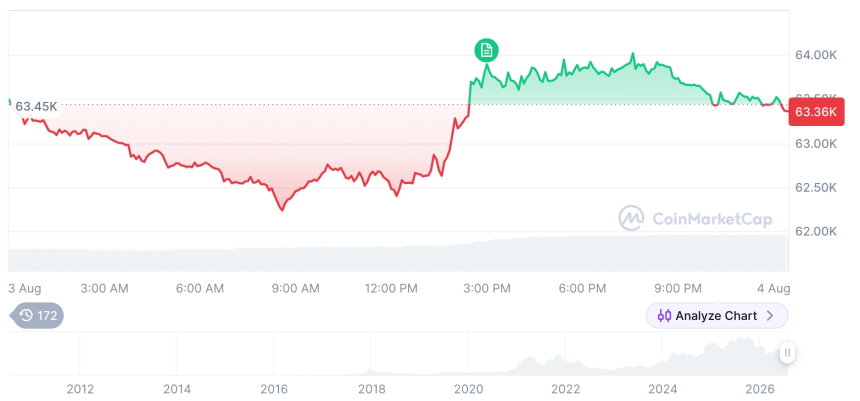
Task: Click the lowest red dip near 9:00 AM
Action: point(282,210)
